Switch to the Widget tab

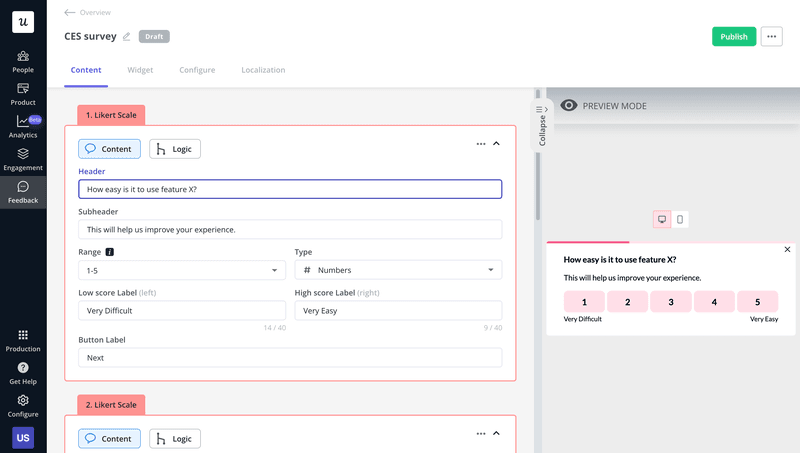tap(140, 70)
